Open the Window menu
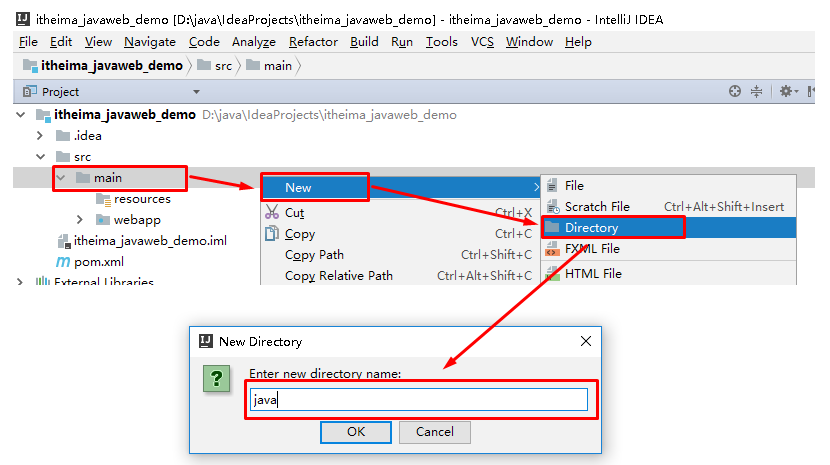Image resolution: width=830 pixels, height=465 pixels. tap(529, 42)
